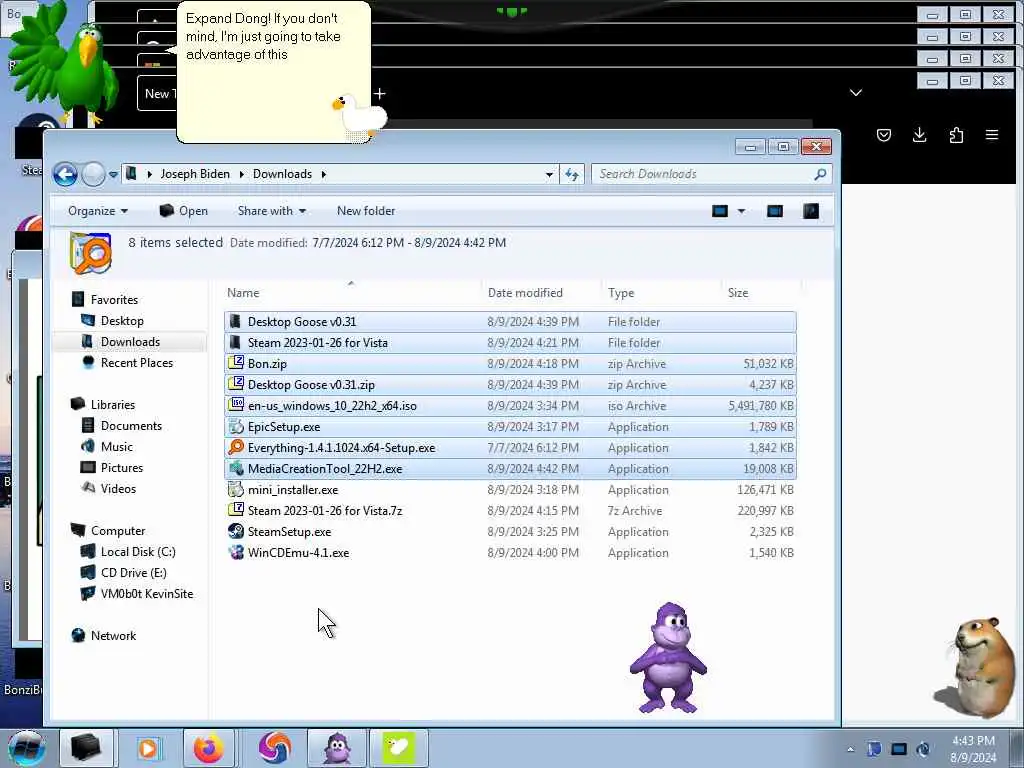Expand the view options dropdown arrow
This screenshot has width=1024, height=768.
click(741, 211)
